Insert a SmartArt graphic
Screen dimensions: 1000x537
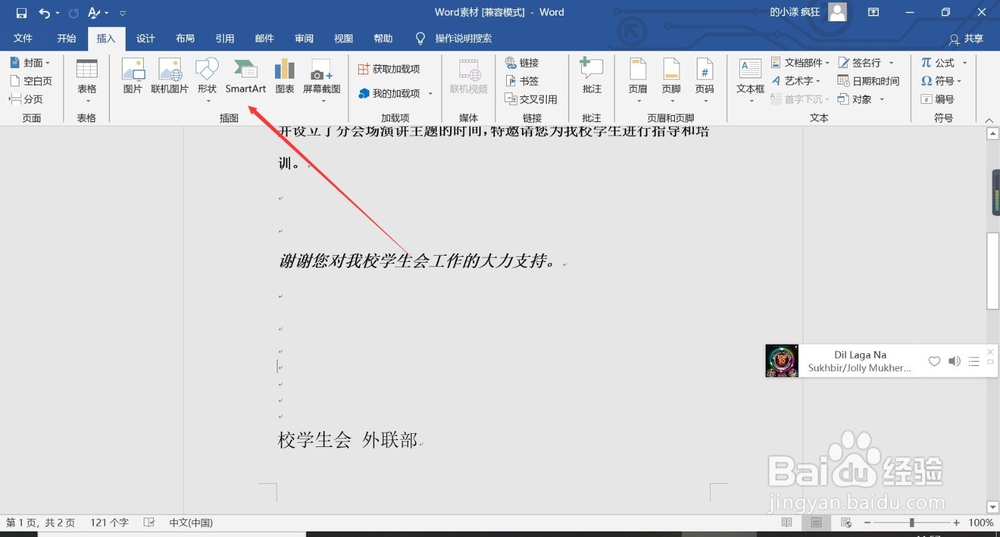tap(246, 76)
